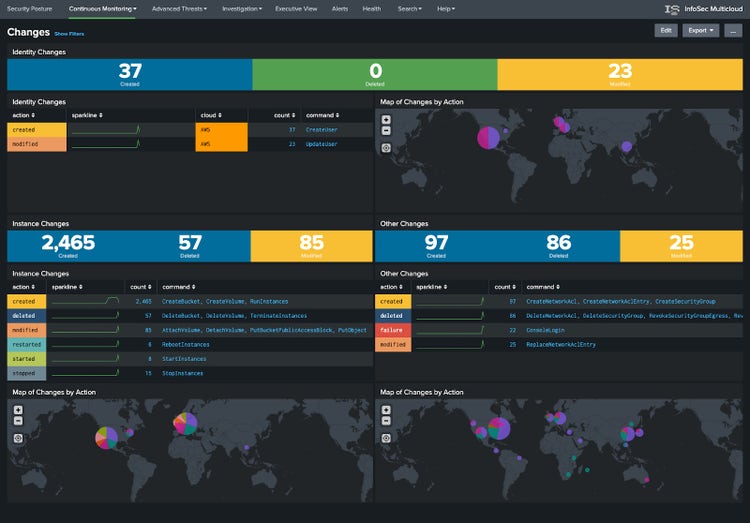Click the Edit dashboard button
Viewport: 750px width, 523px height.
pyautogui.click(x=665, y=31)
